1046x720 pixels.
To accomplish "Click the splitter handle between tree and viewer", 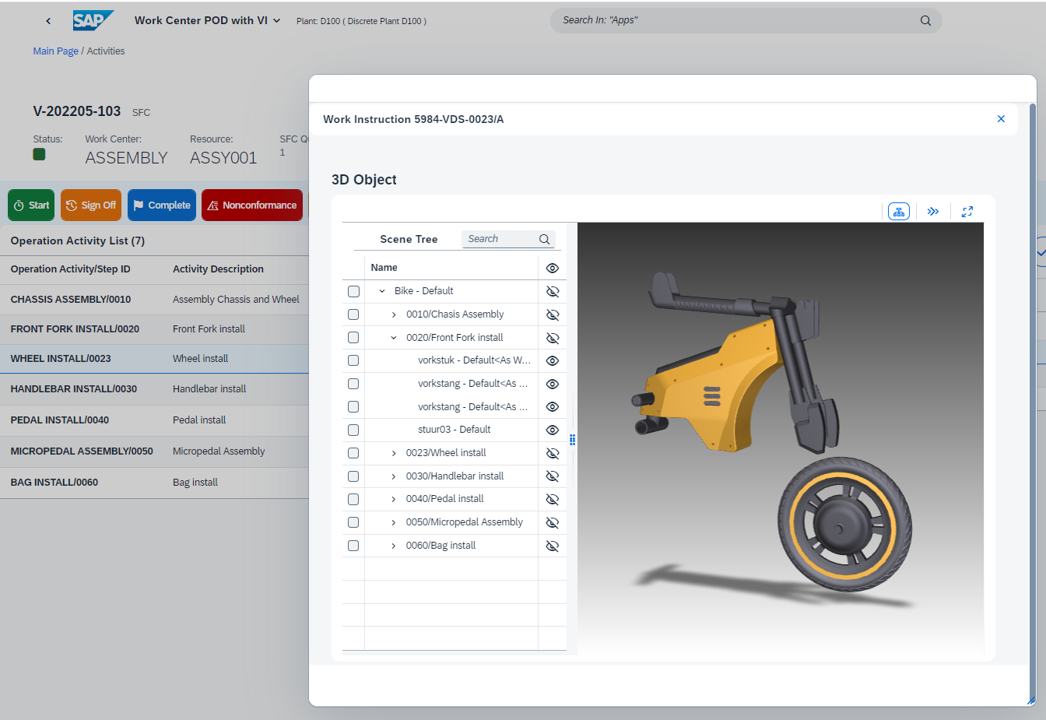I will tap(572, 439).
